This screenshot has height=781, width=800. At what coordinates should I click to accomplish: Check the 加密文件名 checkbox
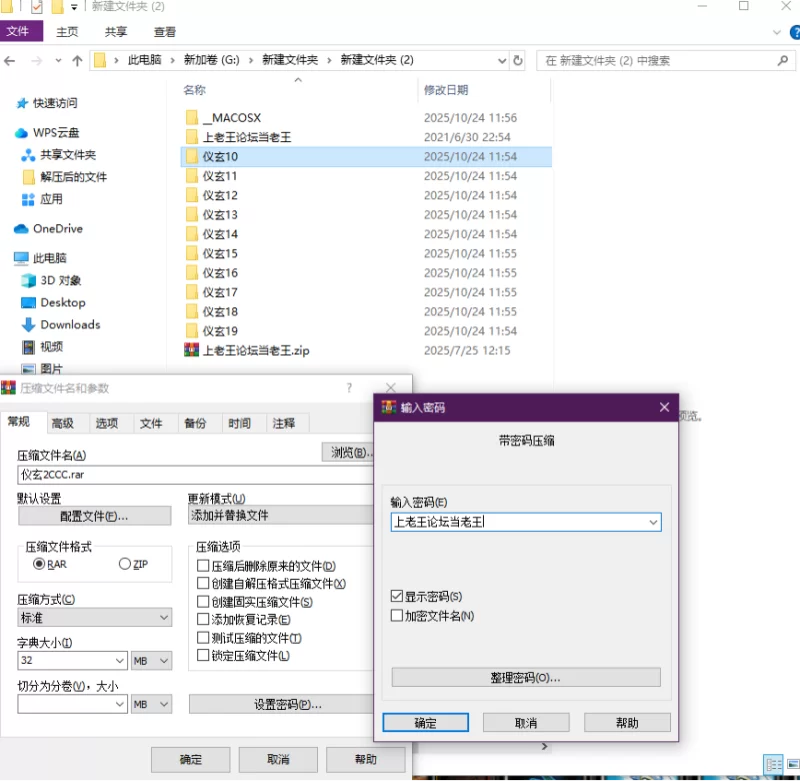396,616
